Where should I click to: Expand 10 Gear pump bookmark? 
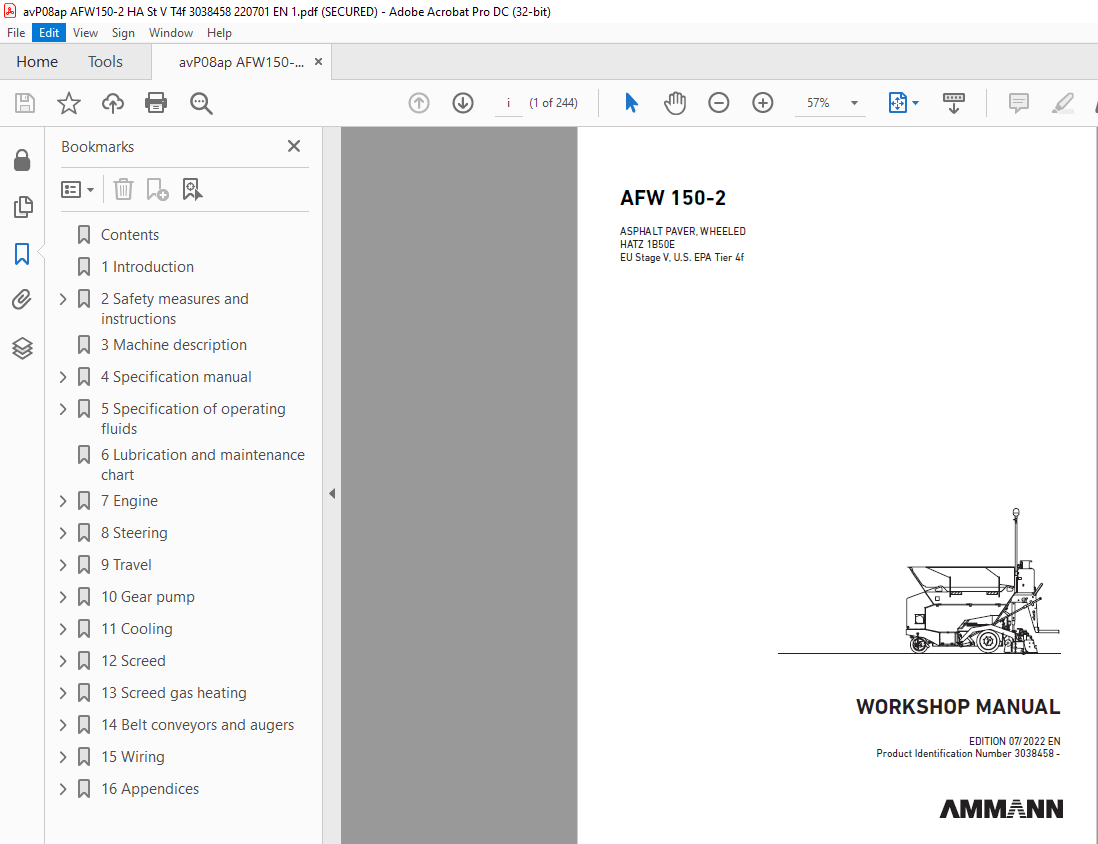63,597
